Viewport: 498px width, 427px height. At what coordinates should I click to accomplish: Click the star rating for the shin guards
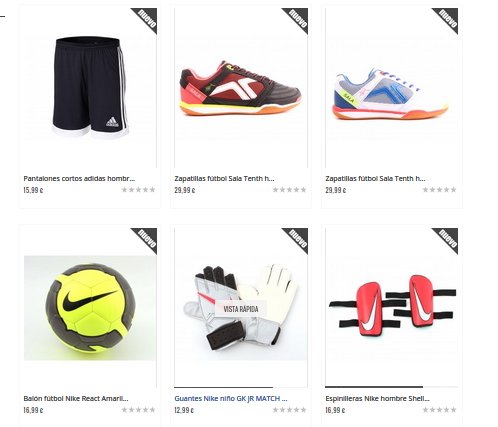439,410
